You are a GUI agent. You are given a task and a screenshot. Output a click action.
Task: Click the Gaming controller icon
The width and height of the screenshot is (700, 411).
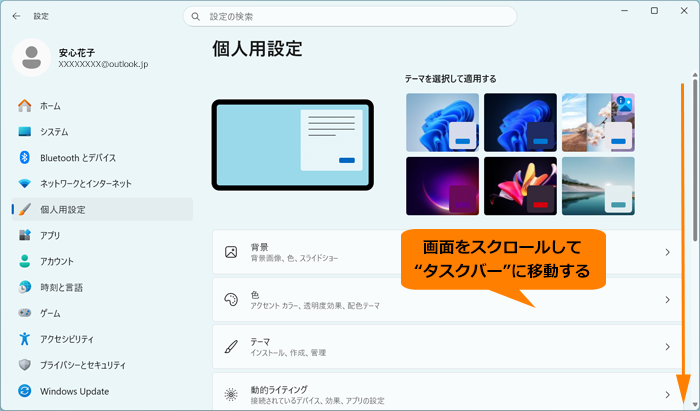click(25, 313)
